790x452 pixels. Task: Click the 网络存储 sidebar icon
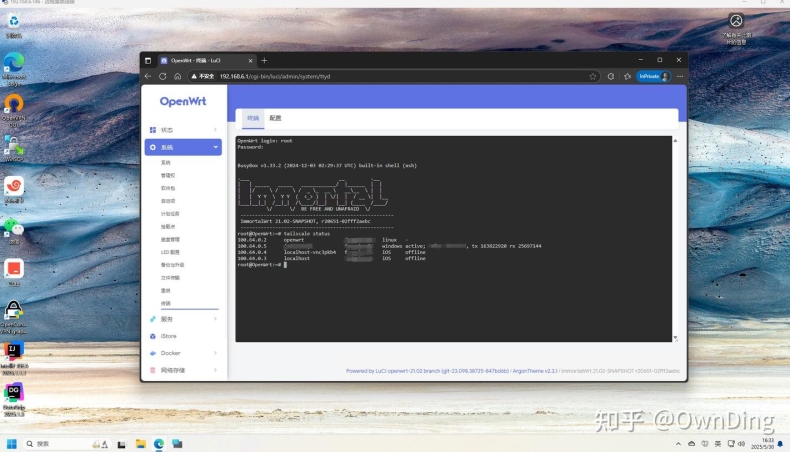coord(153,370)
